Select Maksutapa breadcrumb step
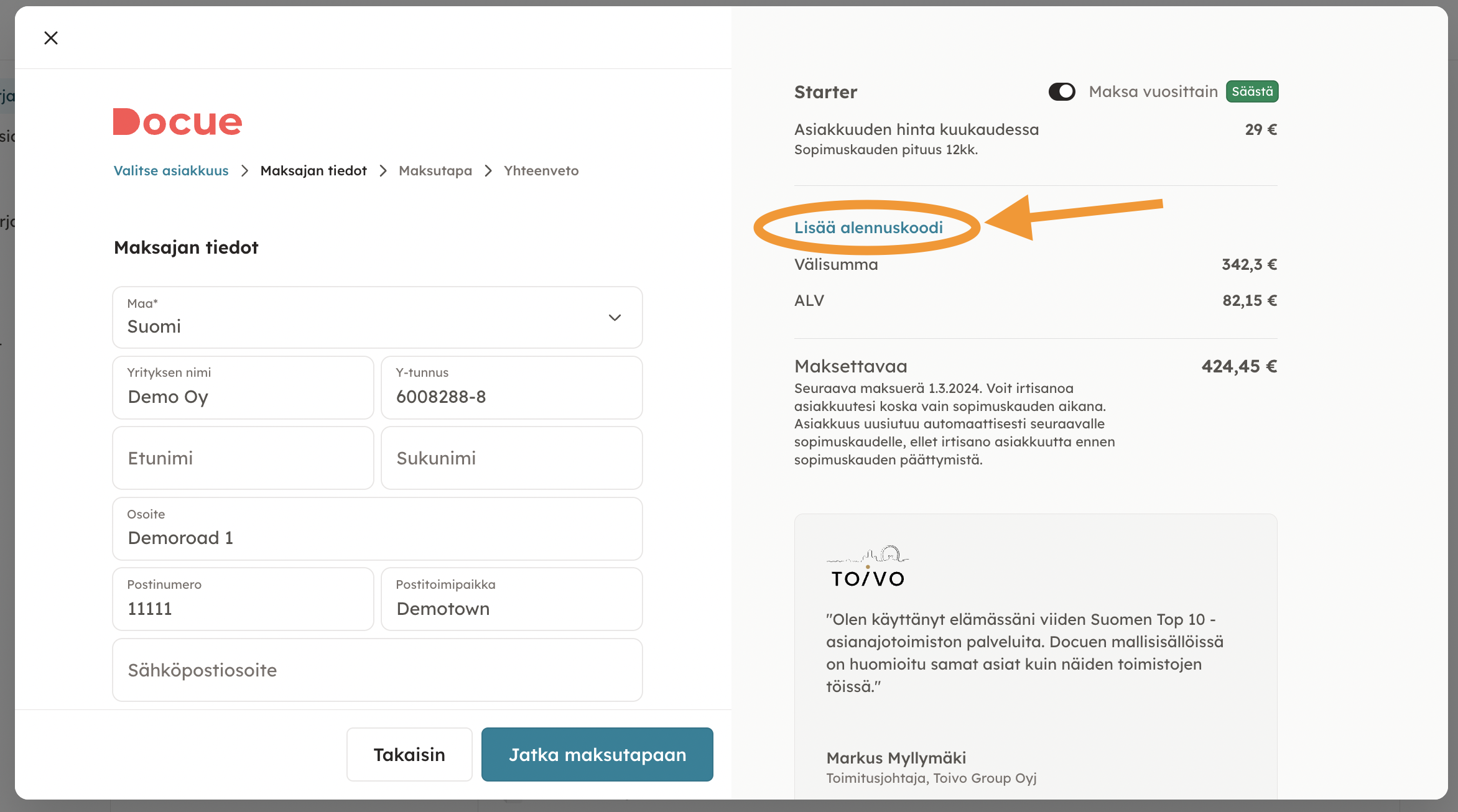Image resolution: width=1458 pixels, height=812 pixels. click(435, 170)
